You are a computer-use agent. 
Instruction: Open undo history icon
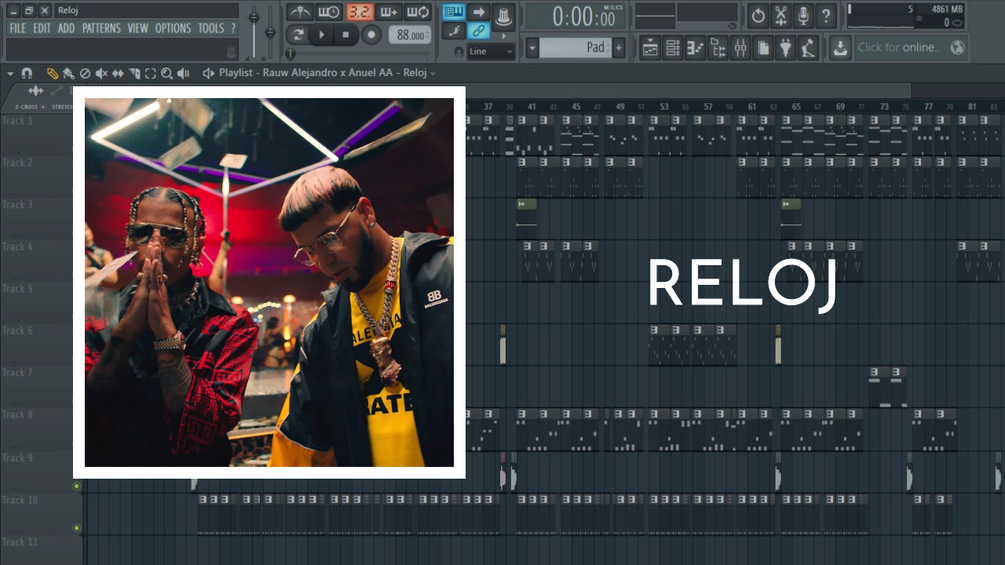[758, 16]
